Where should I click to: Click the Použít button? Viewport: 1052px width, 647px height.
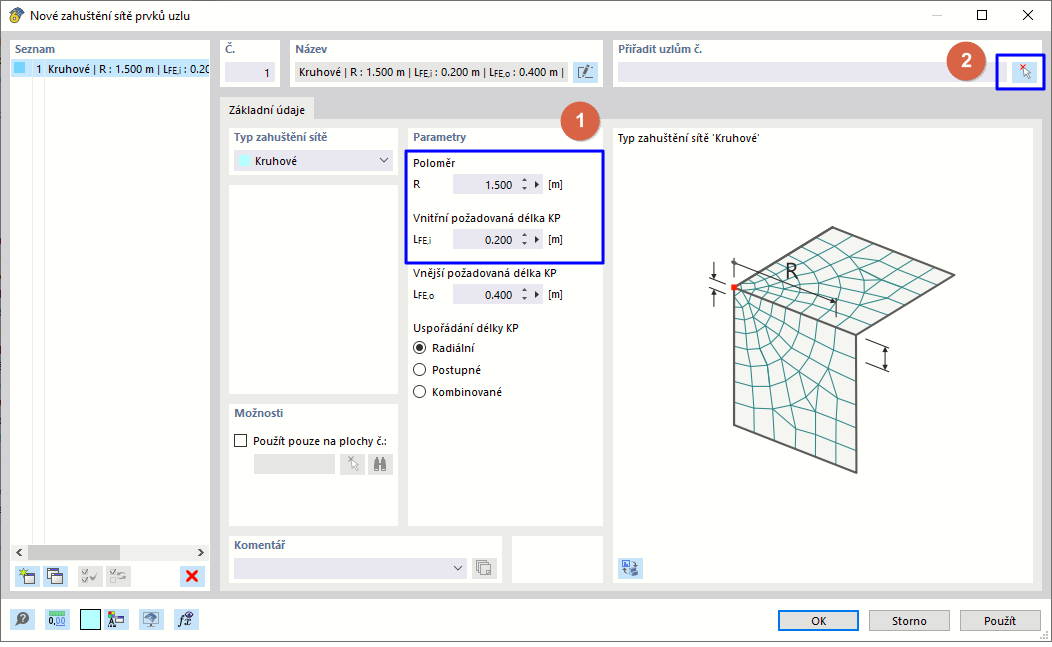click(x=1000, y=621)
